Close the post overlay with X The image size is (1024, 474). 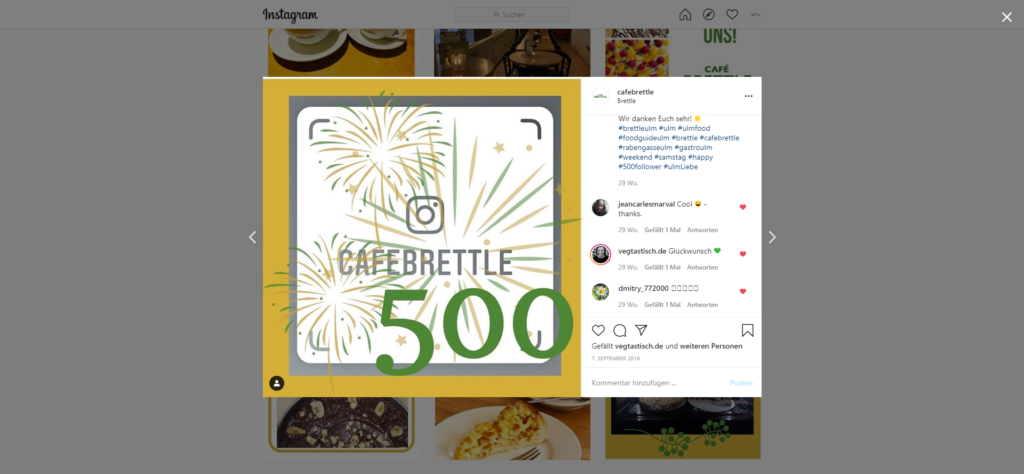click(x=1006, y=18)
